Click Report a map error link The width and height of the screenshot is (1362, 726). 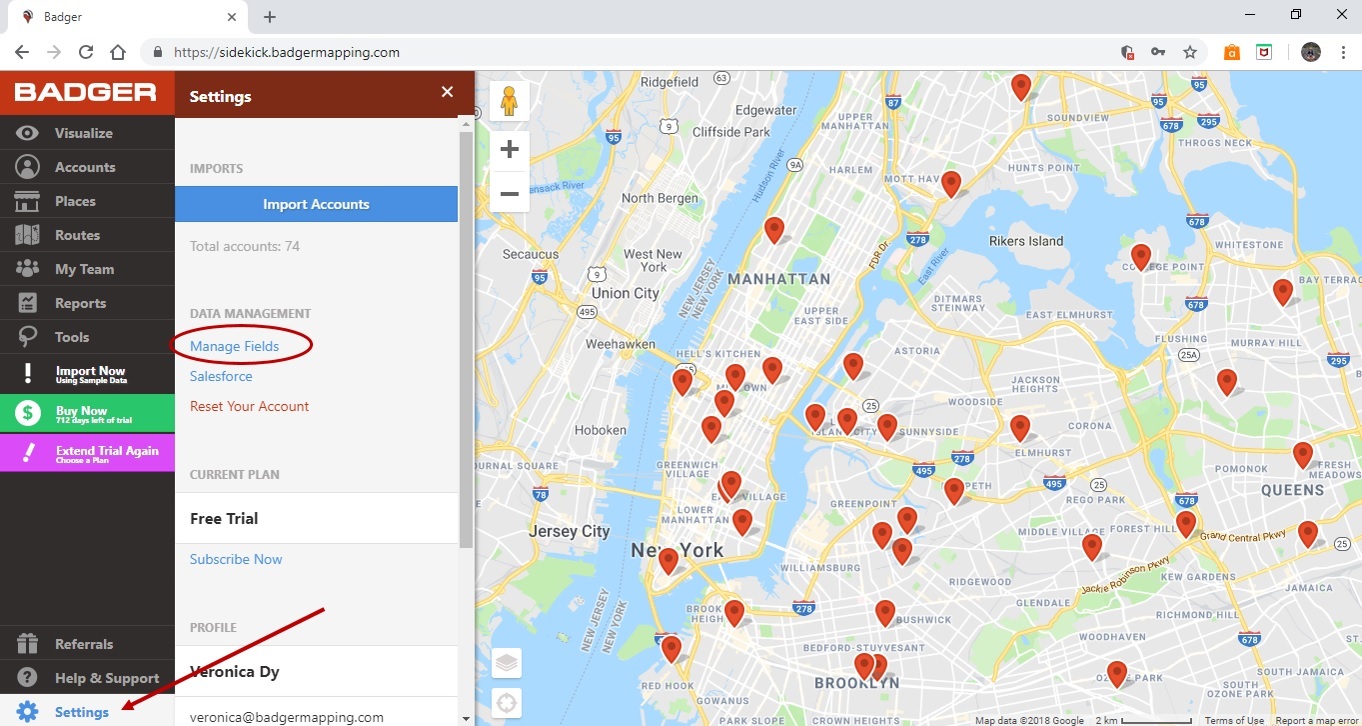(x=1317, y=720)
